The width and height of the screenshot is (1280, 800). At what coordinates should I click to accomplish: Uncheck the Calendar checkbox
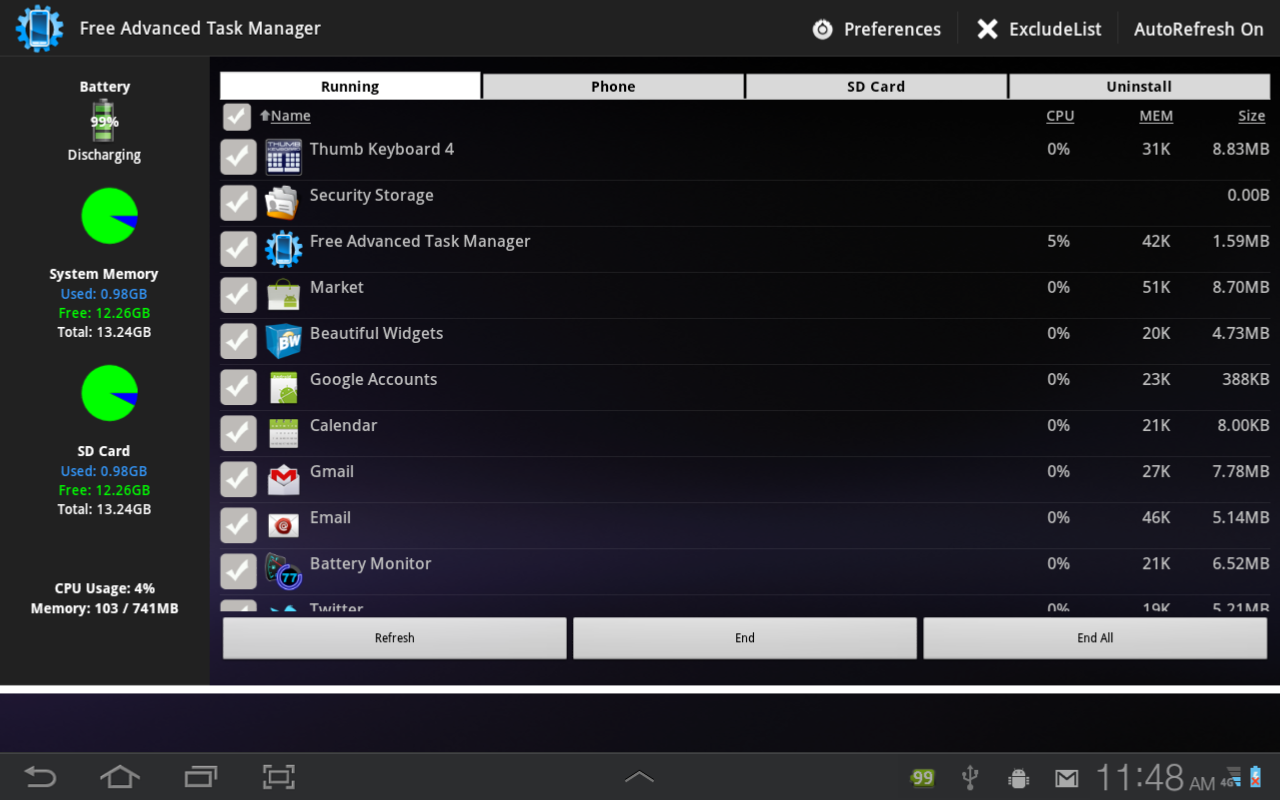pyautogui.click(x=238, y=433)
